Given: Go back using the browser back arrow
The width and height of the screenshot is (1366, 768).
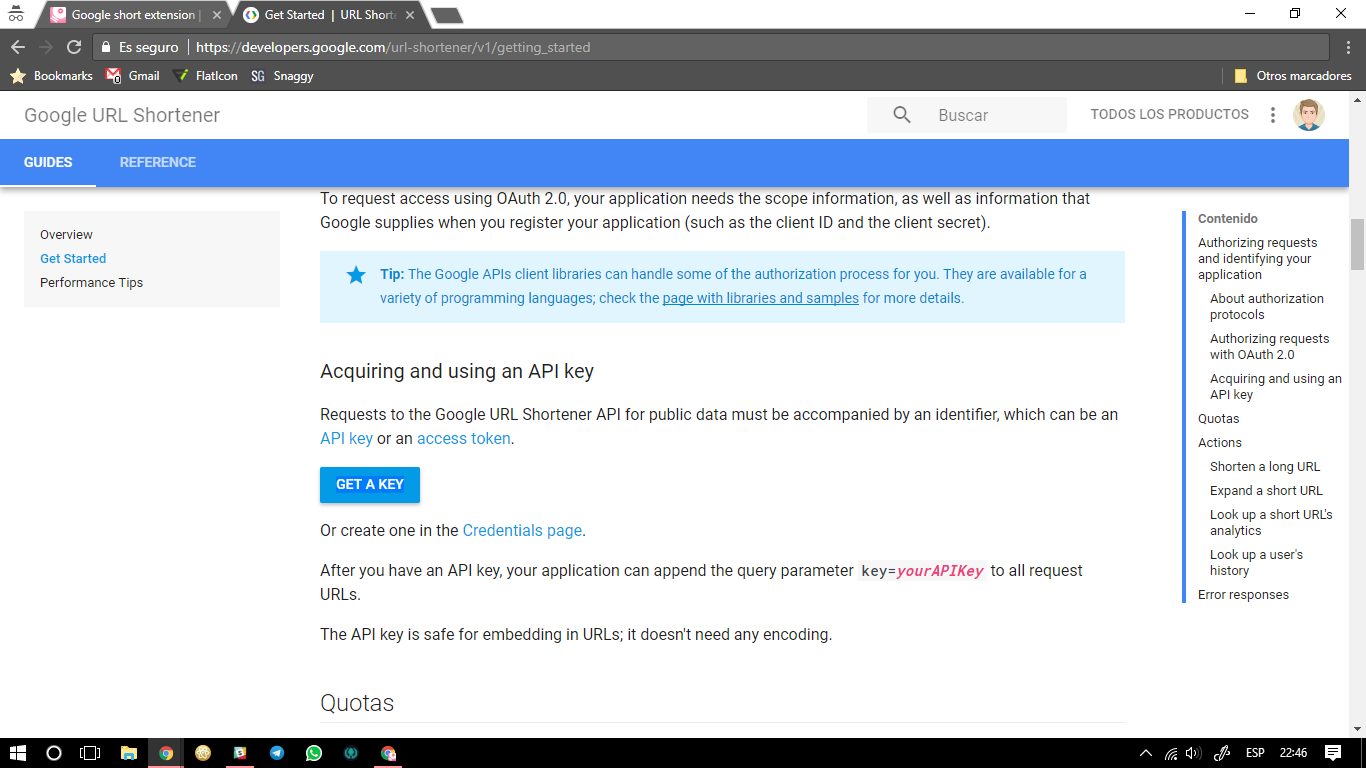Looking at the screenshot, I should (x=18, y=47).
